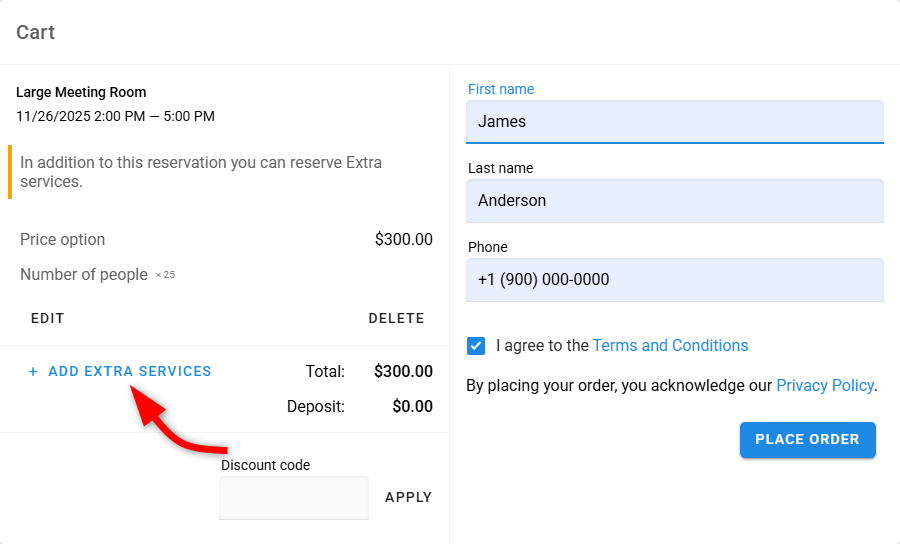Click the Price option $300.00 amount
This screenshot has width=900, height=544.
[x=403, y=240]
